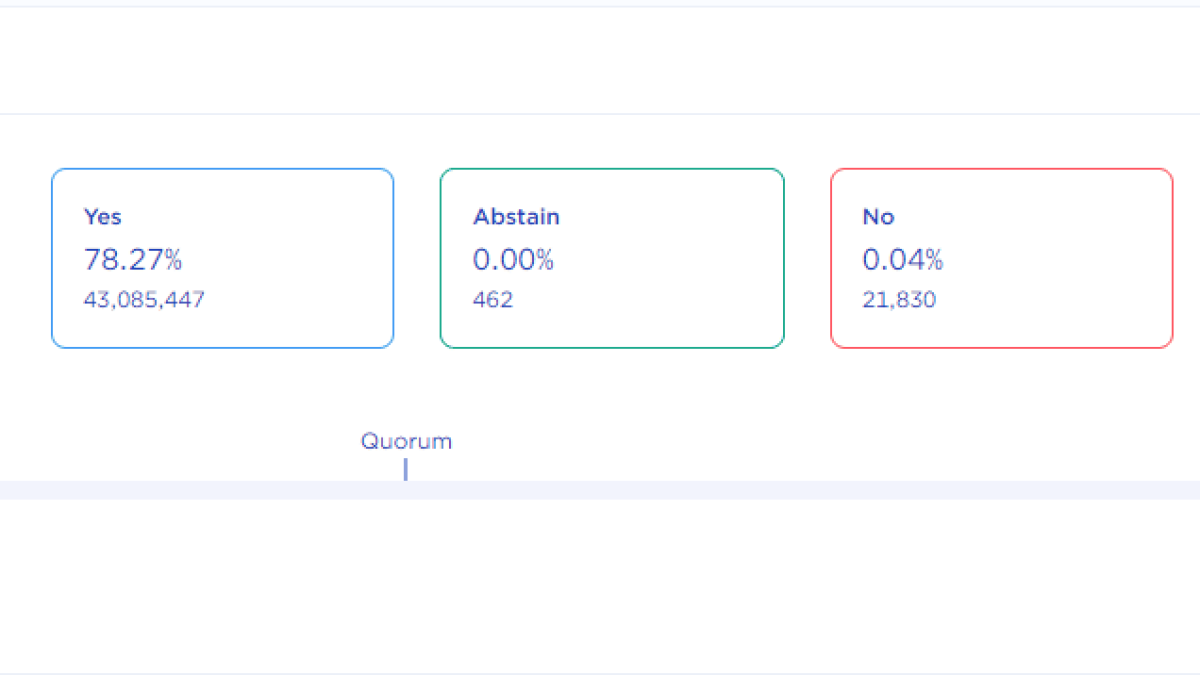Screen dimensions: 1200x675
Task: Select the Abstain vote card
Action: [612, 258]
